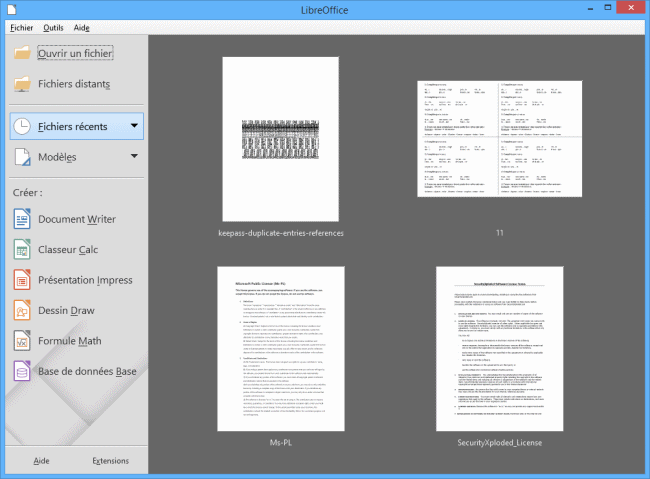Viewport: 650px width, 479px height.
Task: Click the Writer document icon
Action: pos(22,219)
